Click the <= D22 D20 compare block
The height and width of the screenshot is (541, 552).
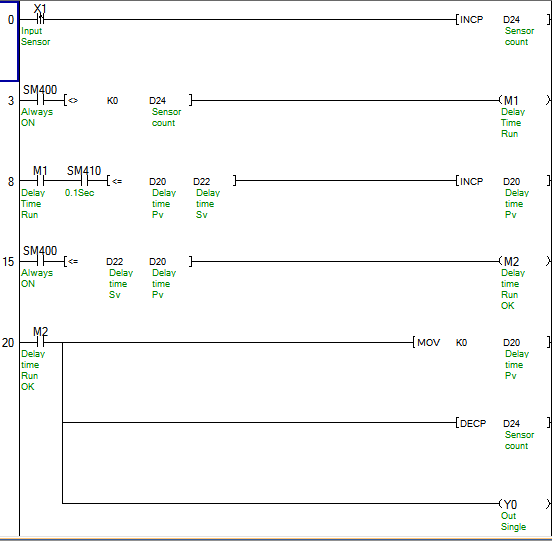tap(128, 262)
